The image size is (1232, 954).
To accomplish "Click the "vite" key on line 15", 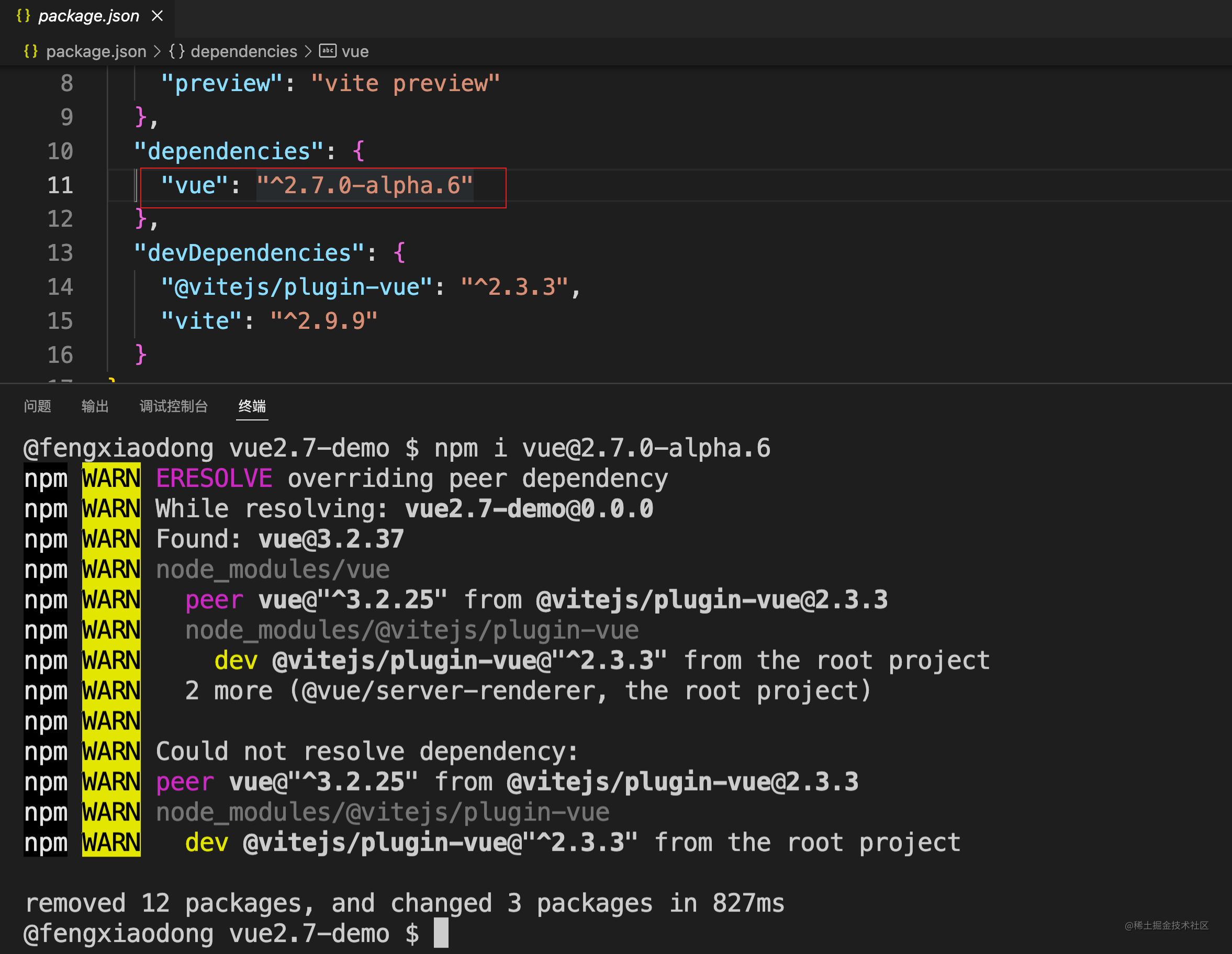I will tap(201, 320).
